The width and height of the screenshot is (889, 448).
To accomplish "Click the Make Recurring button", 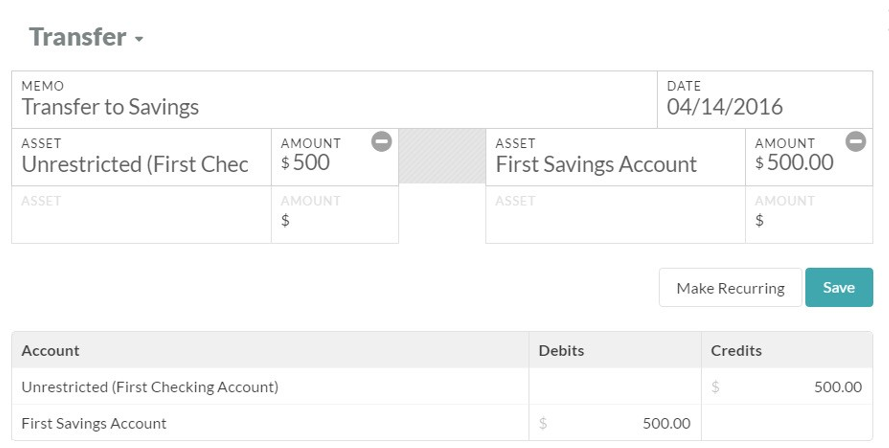I will coord(730,288).
